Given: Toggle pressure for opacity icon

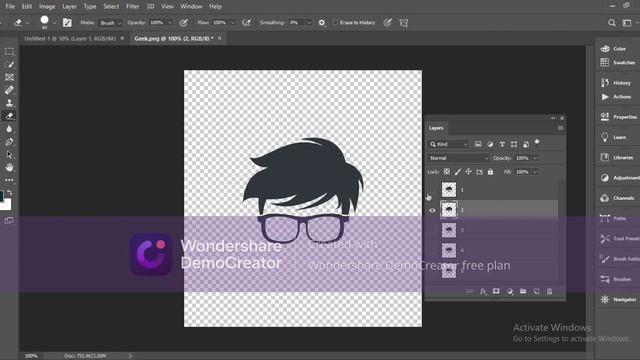Looking at the screenshot, I should [184, 23].
